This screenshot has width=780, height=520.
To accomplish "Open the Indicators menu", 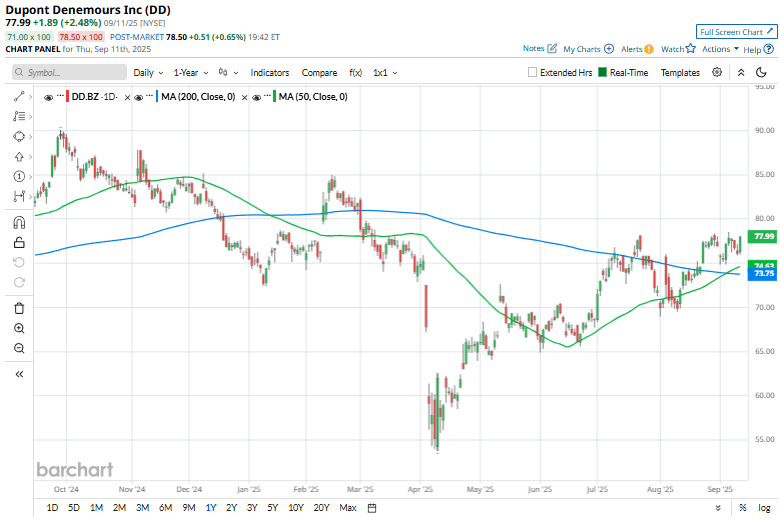I will (x=270, y=73).
